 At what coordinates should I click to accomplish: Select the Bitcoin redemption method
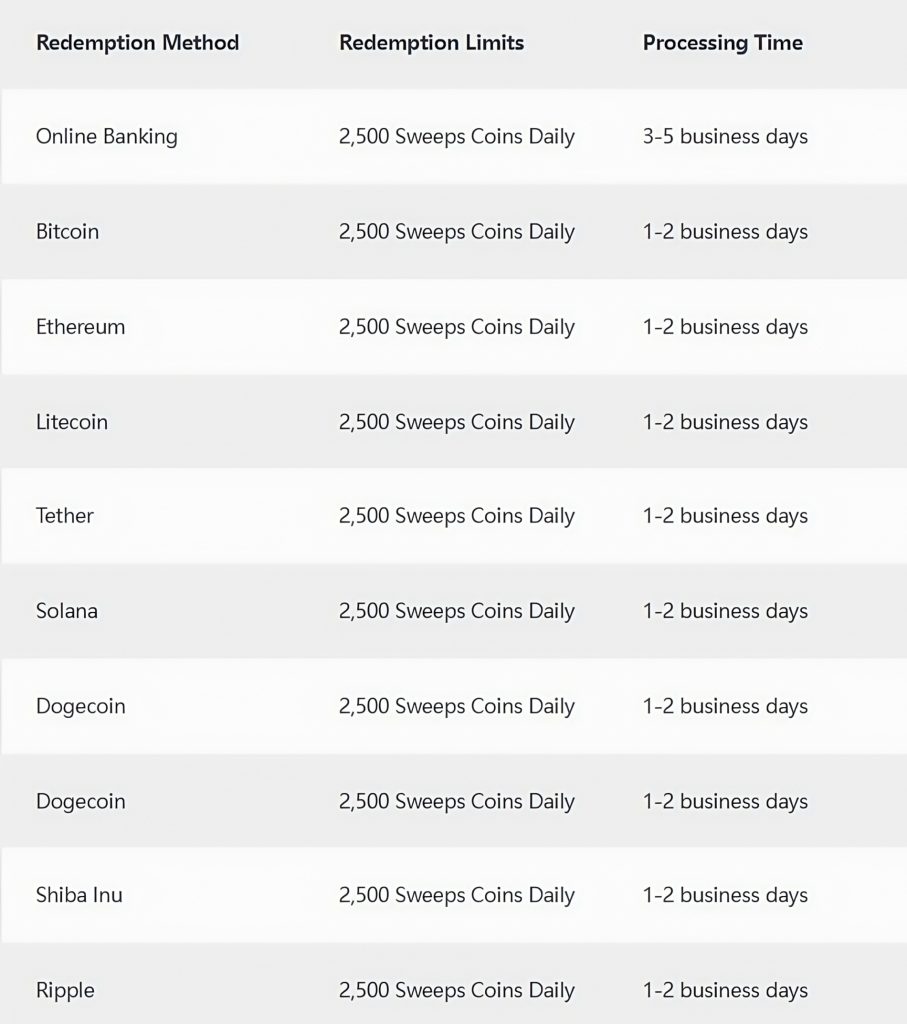pos(67,231)
